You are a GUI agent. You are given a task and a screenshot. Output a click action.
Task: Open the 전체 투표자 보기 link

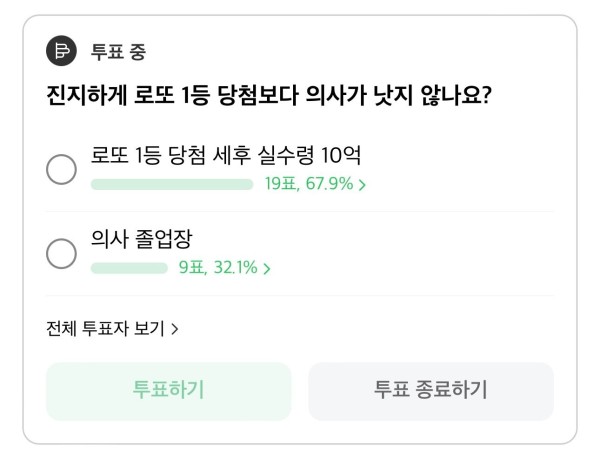pos(112,329)
